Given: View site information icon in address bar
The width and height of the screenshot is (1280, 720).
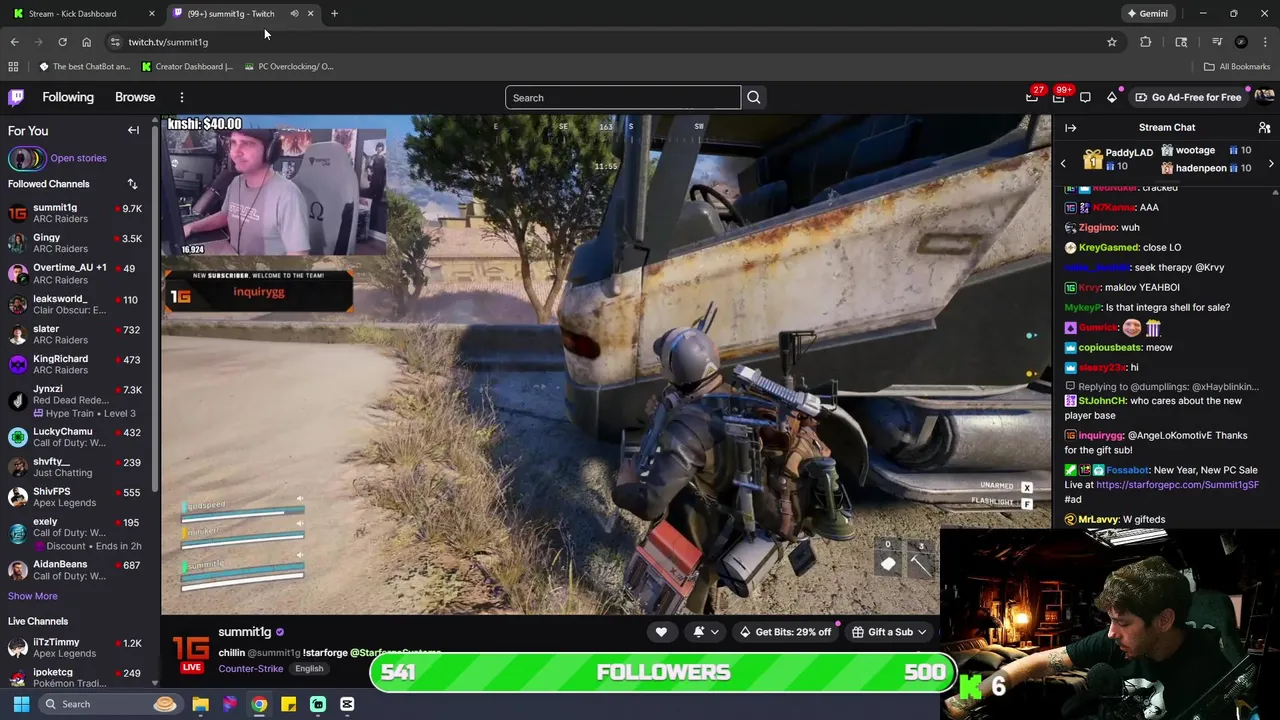Looking at the screenshot, I should coord(115,42).
